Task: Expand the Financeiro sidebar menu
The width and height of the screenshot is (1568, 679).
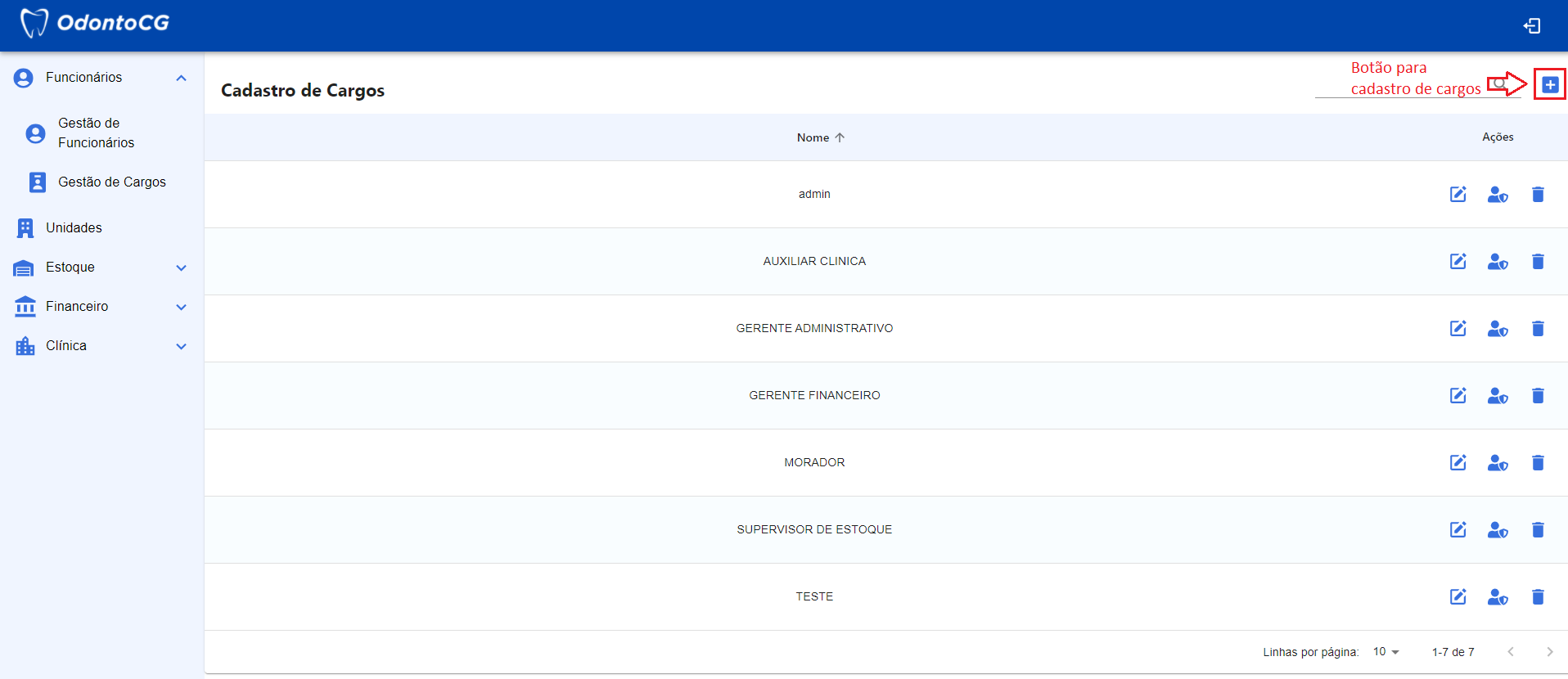Action: (181, 307)
